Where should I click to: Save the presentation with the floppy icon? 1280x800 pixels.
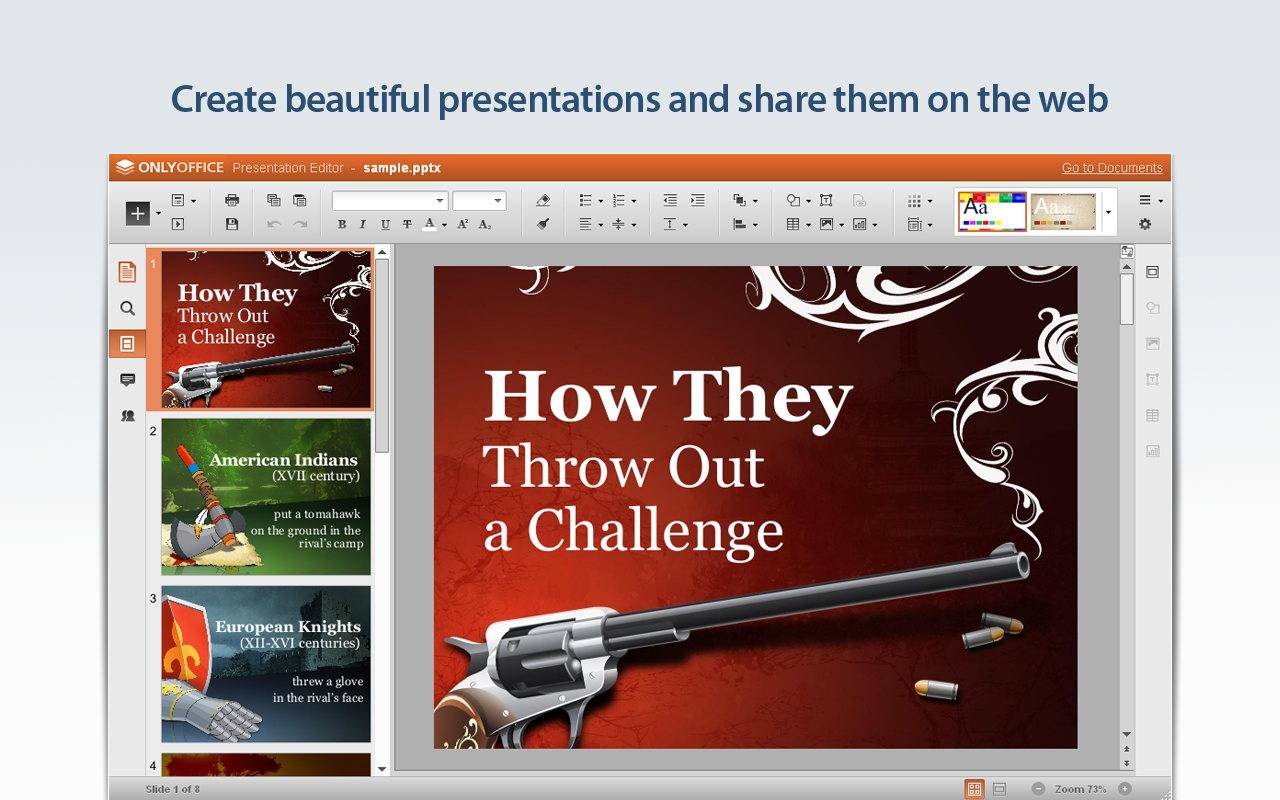232,225
